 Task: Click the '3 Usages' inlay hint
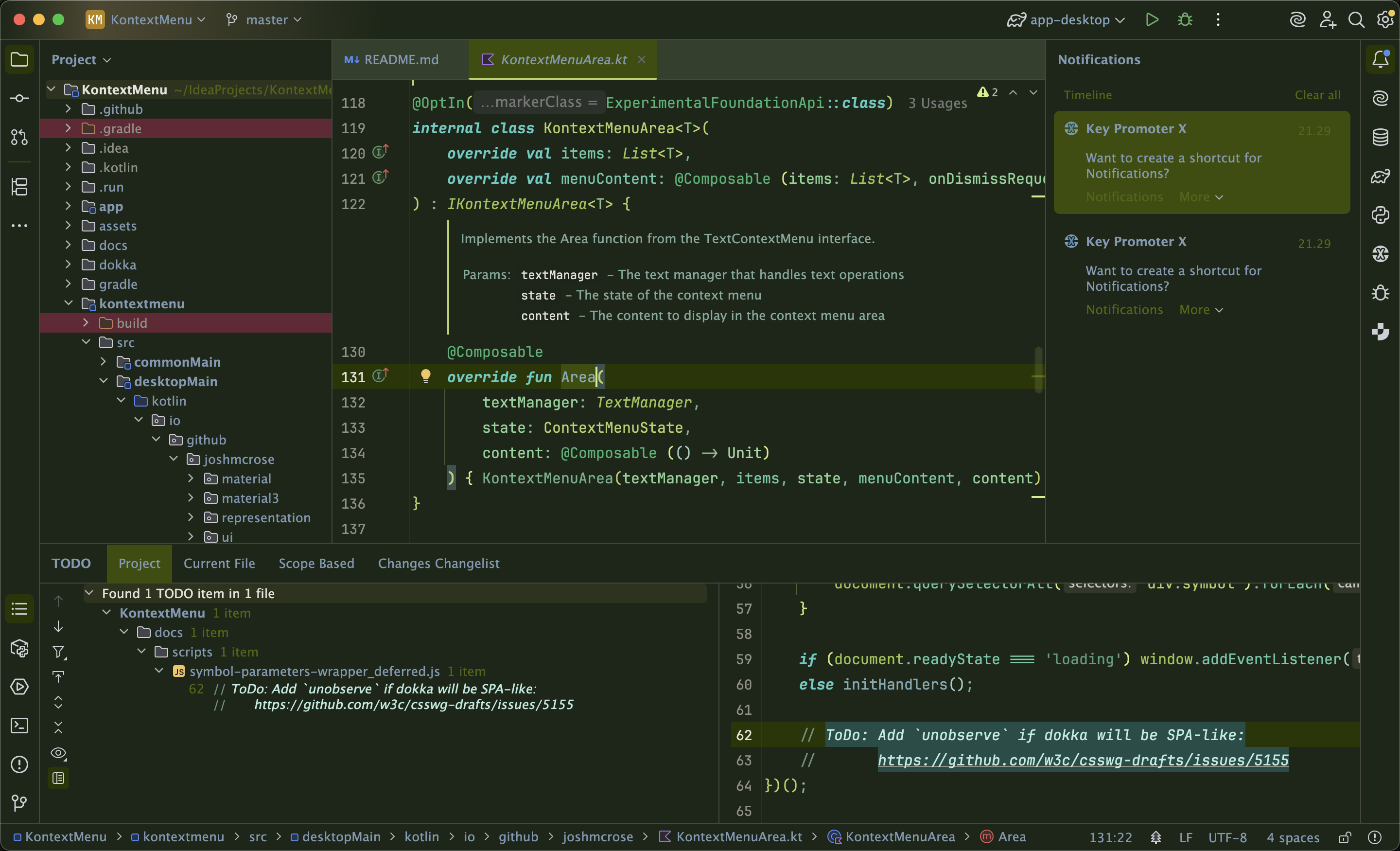[937, 103]
